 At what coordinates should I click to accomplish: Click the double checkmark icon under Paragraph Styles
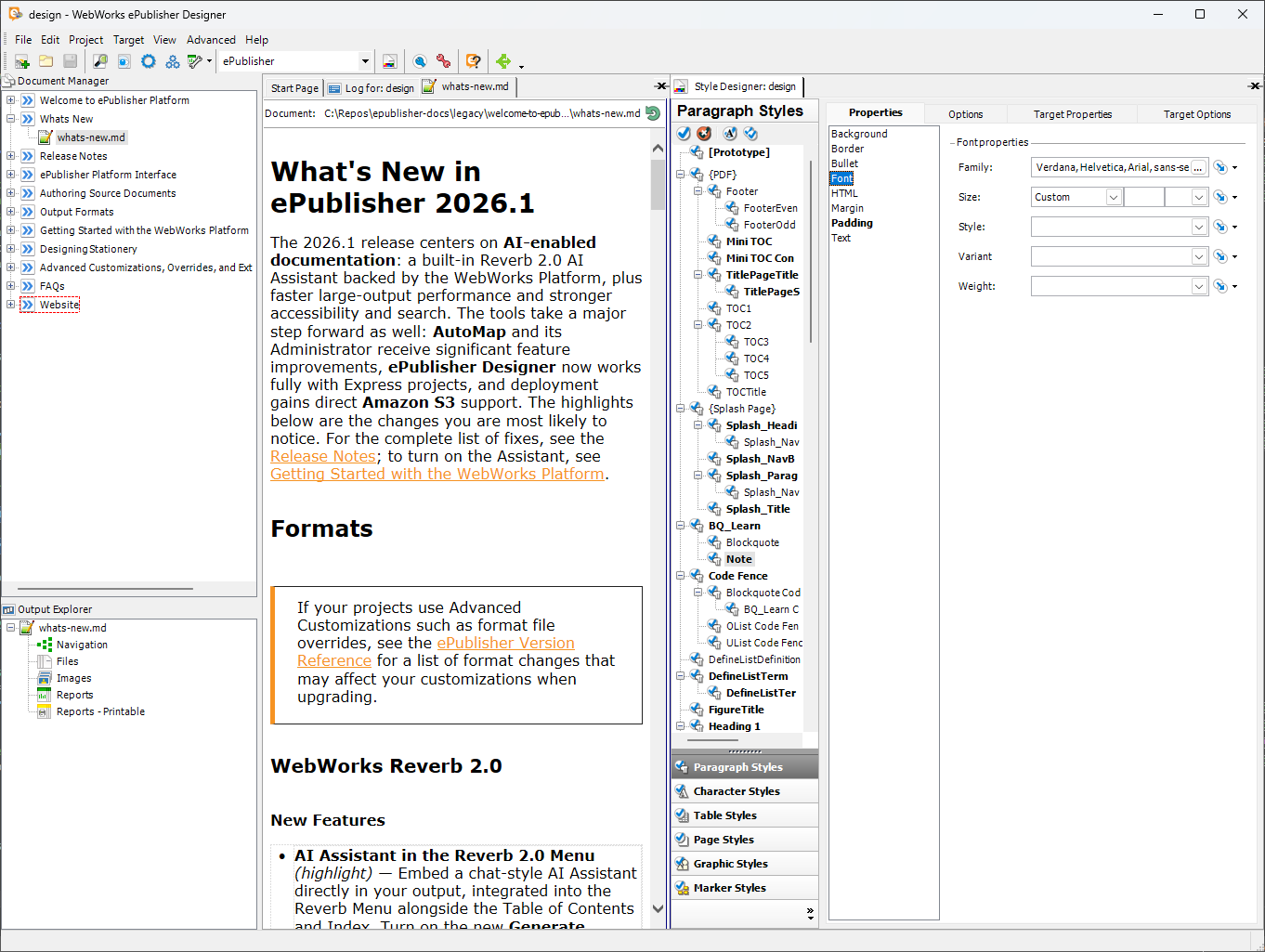click(751, 134)
